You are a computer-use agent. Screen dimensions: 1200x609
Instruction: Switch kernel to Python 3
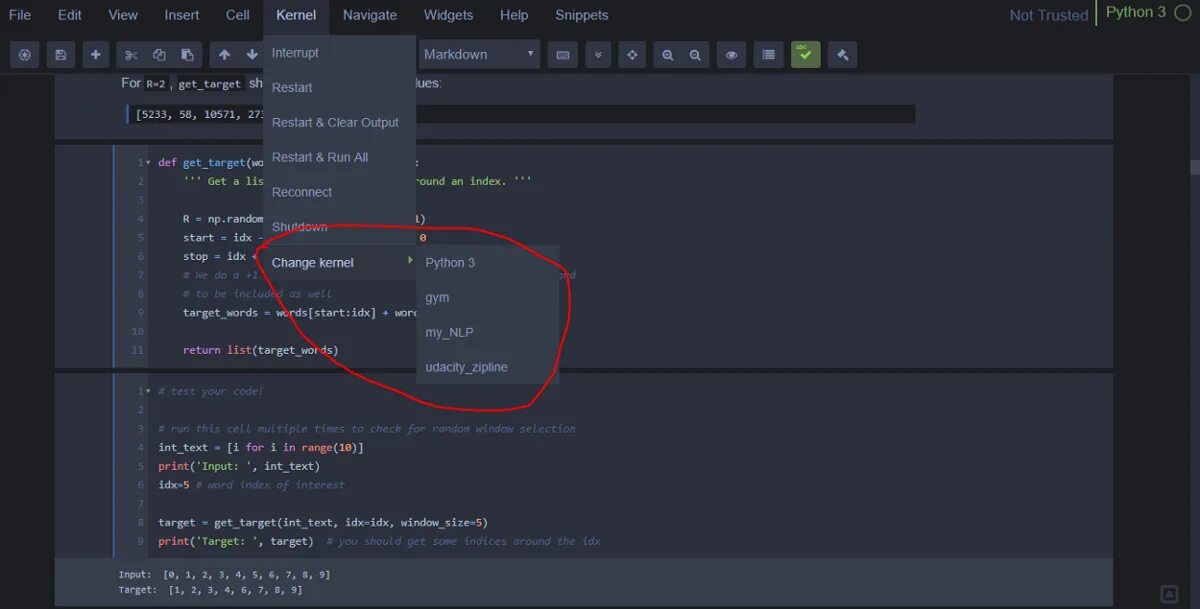pyautogui.click(x=487, y=263)
